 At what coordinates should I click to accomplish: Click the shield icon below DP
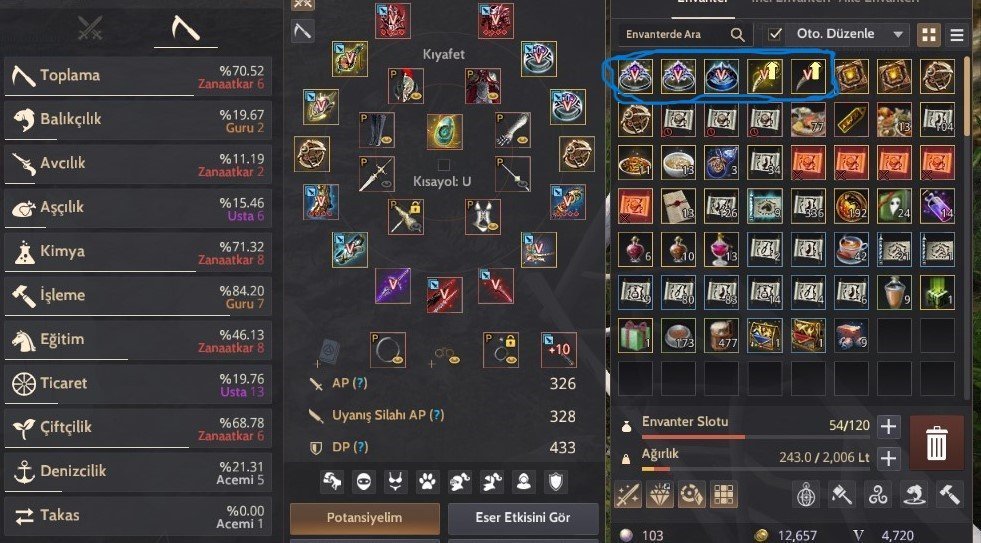pos(556,481)
